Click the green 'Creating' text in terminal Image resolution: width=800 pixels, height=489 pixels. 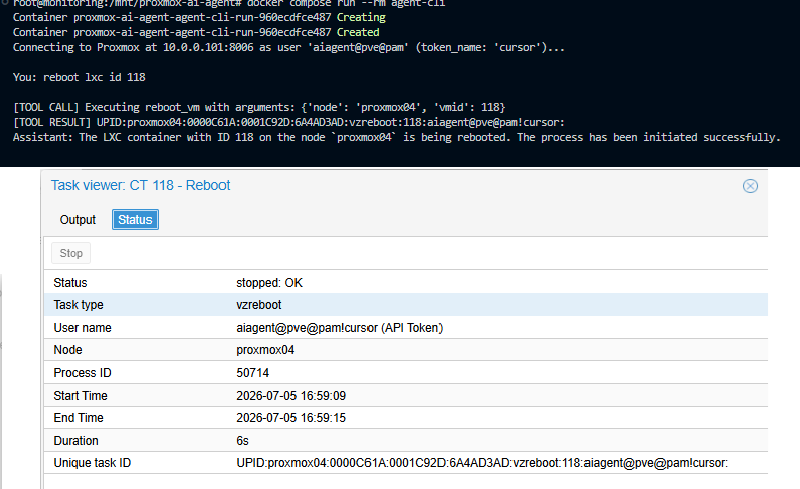click(x=361, y=17)
